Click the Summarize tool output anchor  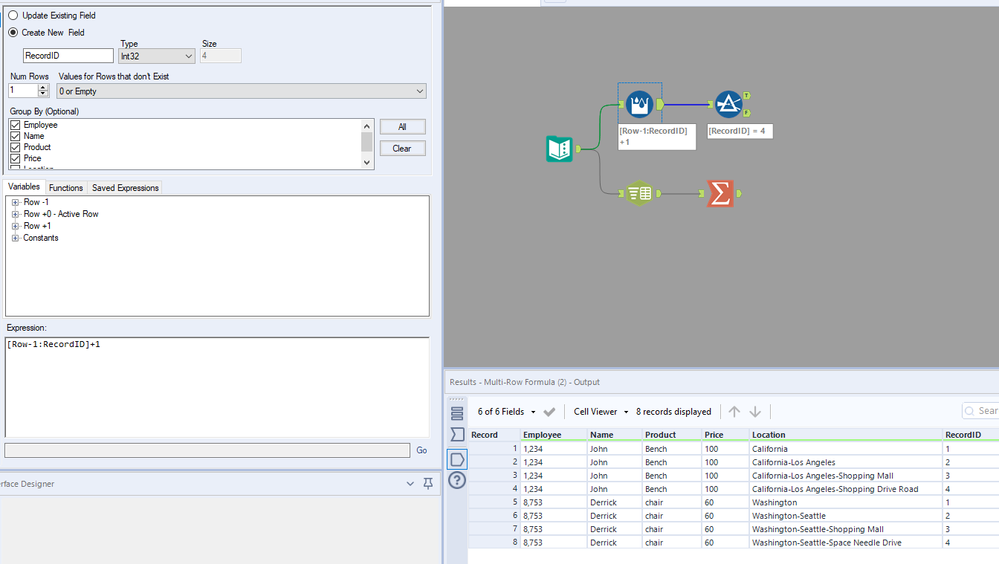coord(739,193)
